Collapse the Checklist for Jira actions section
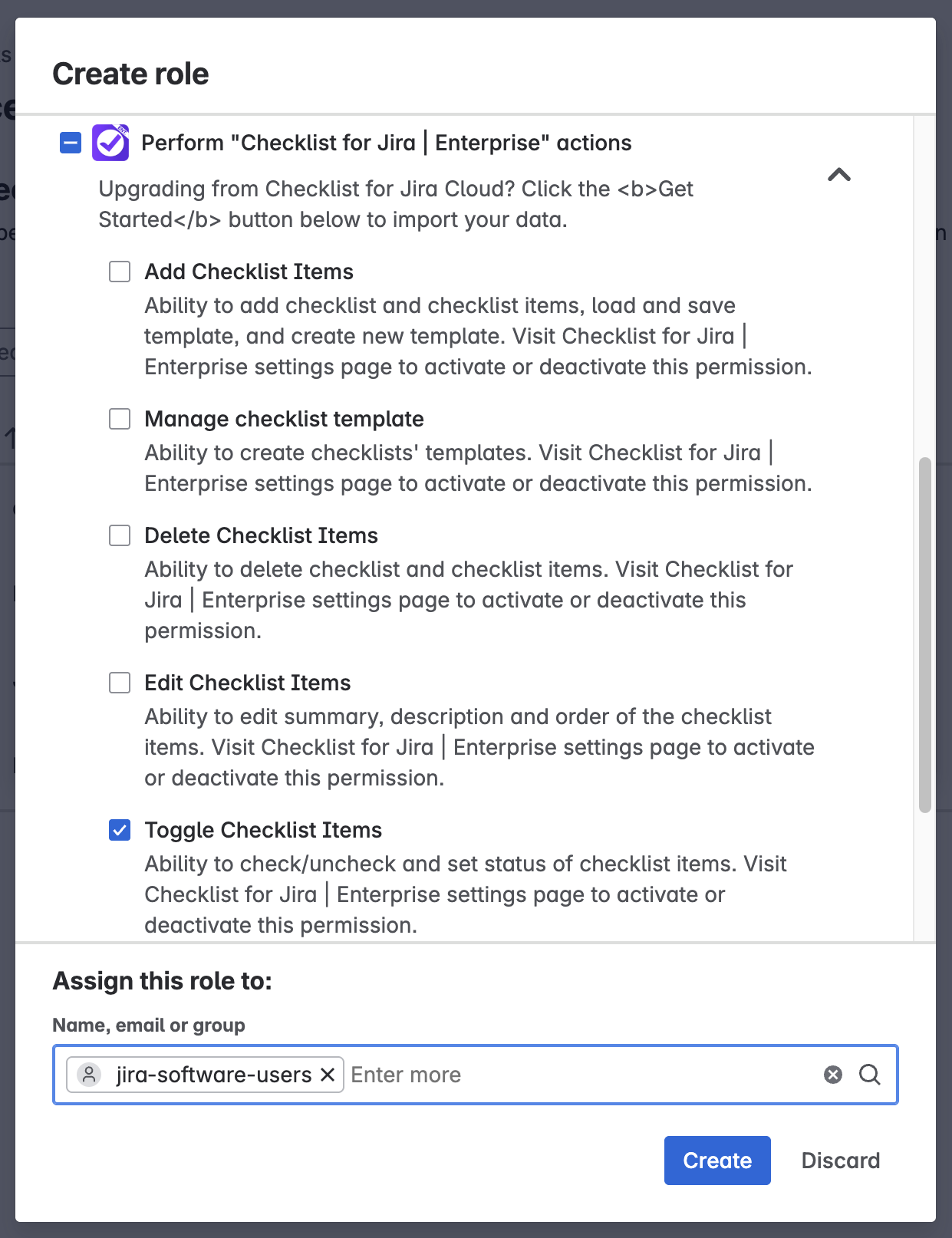Image resolution: width=952 pixels, height=1238 pixels. [x=839, y=175]
